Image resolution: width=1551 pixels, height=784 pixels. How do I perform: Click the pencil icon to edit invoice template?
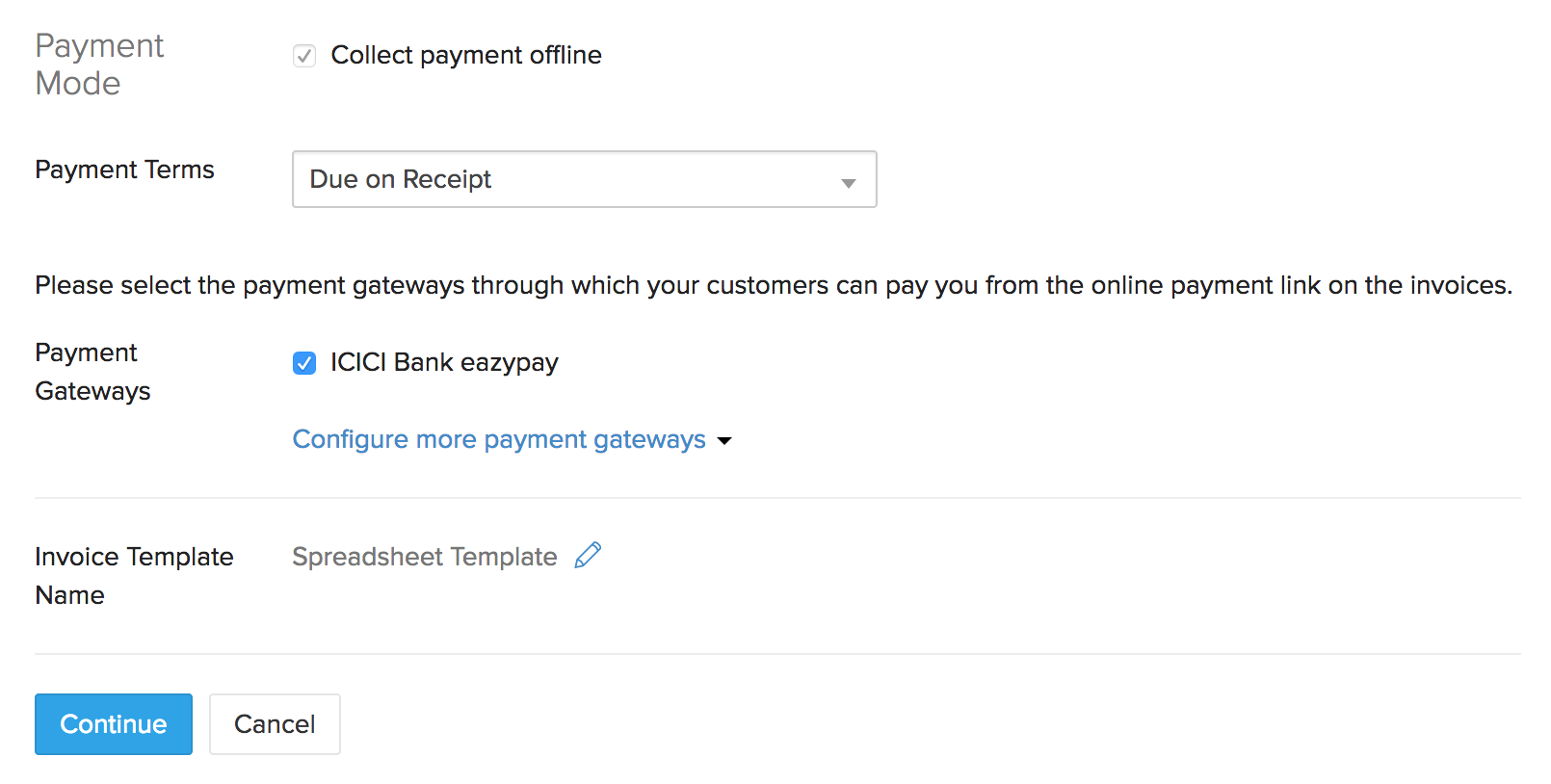coord(588,556)
